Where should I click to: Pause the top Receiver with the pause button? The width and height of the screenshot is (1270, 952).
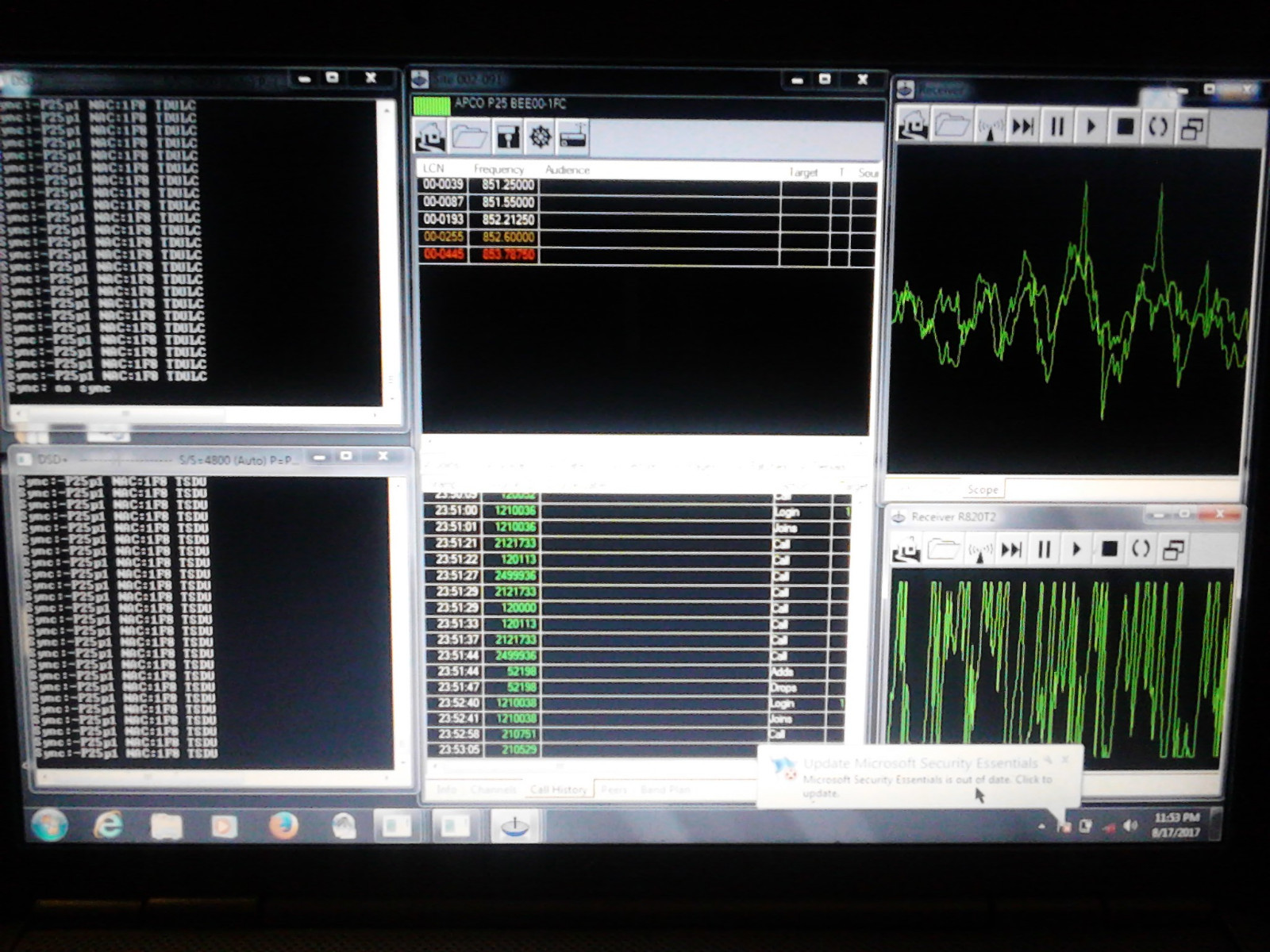coord(1056,125)
